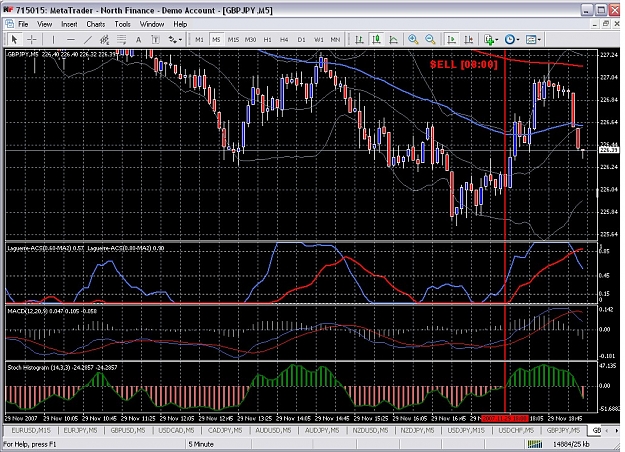This screenshot has width=625, height=452.
Task: Switch chart to H1 timeframe
Action: 267,39
